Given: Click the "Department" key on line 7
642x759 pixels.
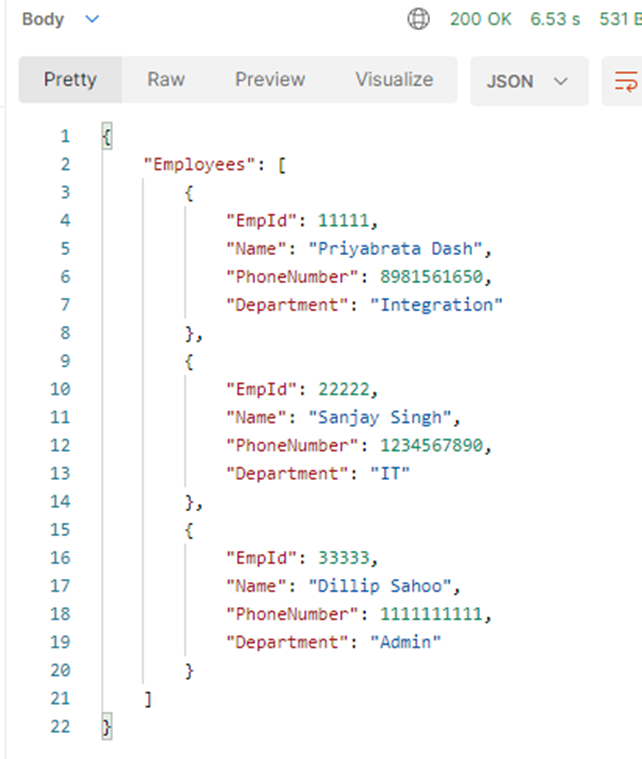Looking at the screenshot, I should (287, 305).
